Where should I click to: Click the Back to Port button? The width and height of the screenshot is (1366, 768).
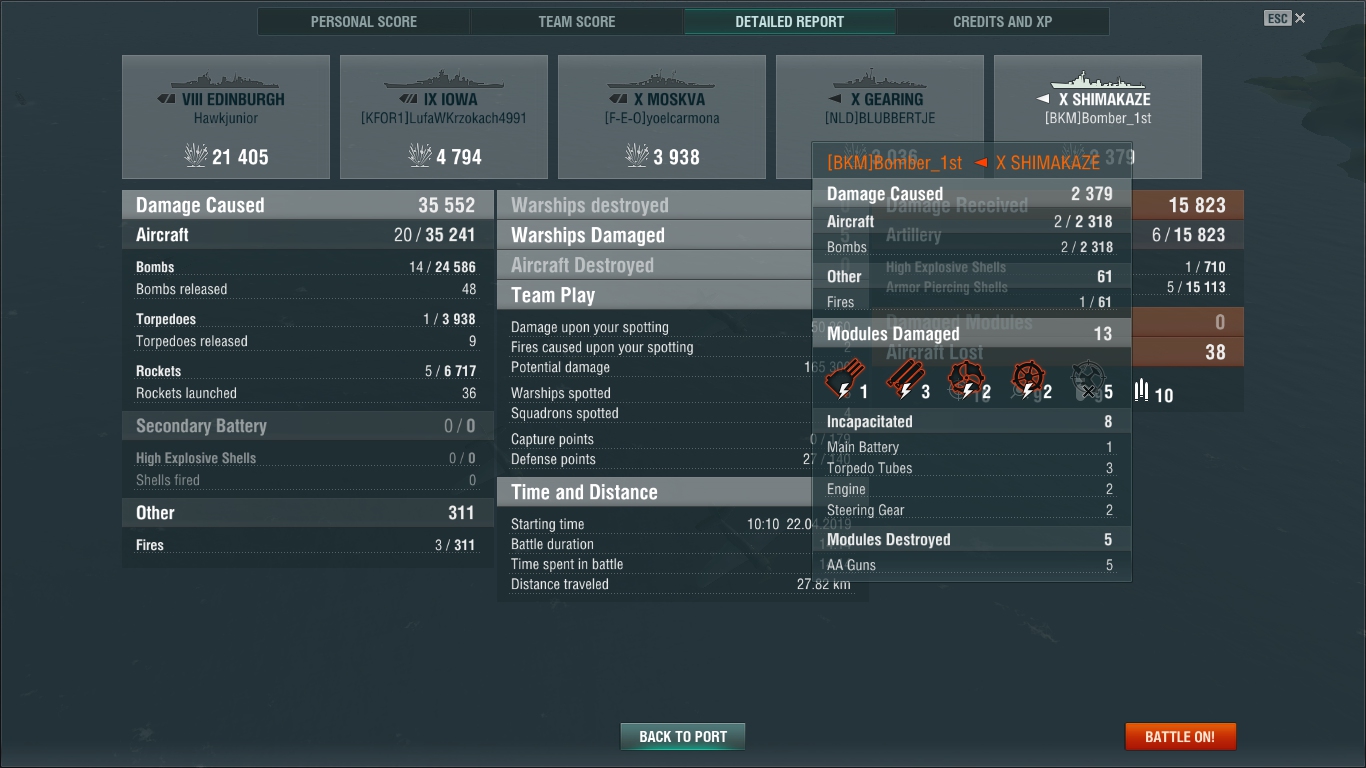click(x=683, y=737)
